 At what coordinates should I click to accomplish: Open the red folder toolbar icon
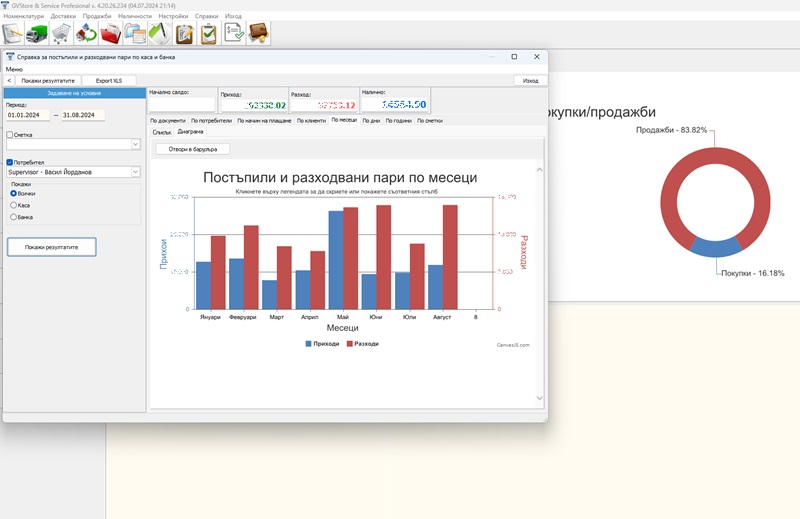[x=110, y=34]
